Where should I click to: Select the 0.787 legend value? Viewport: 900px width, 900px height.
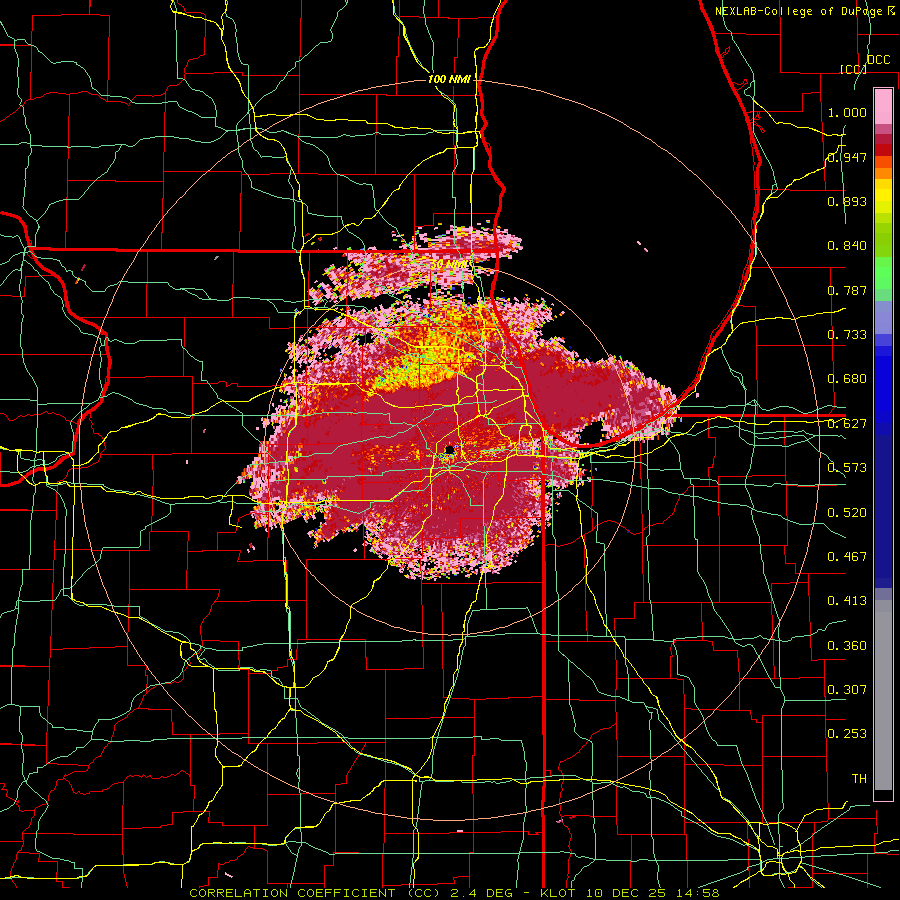pos(847,290)
